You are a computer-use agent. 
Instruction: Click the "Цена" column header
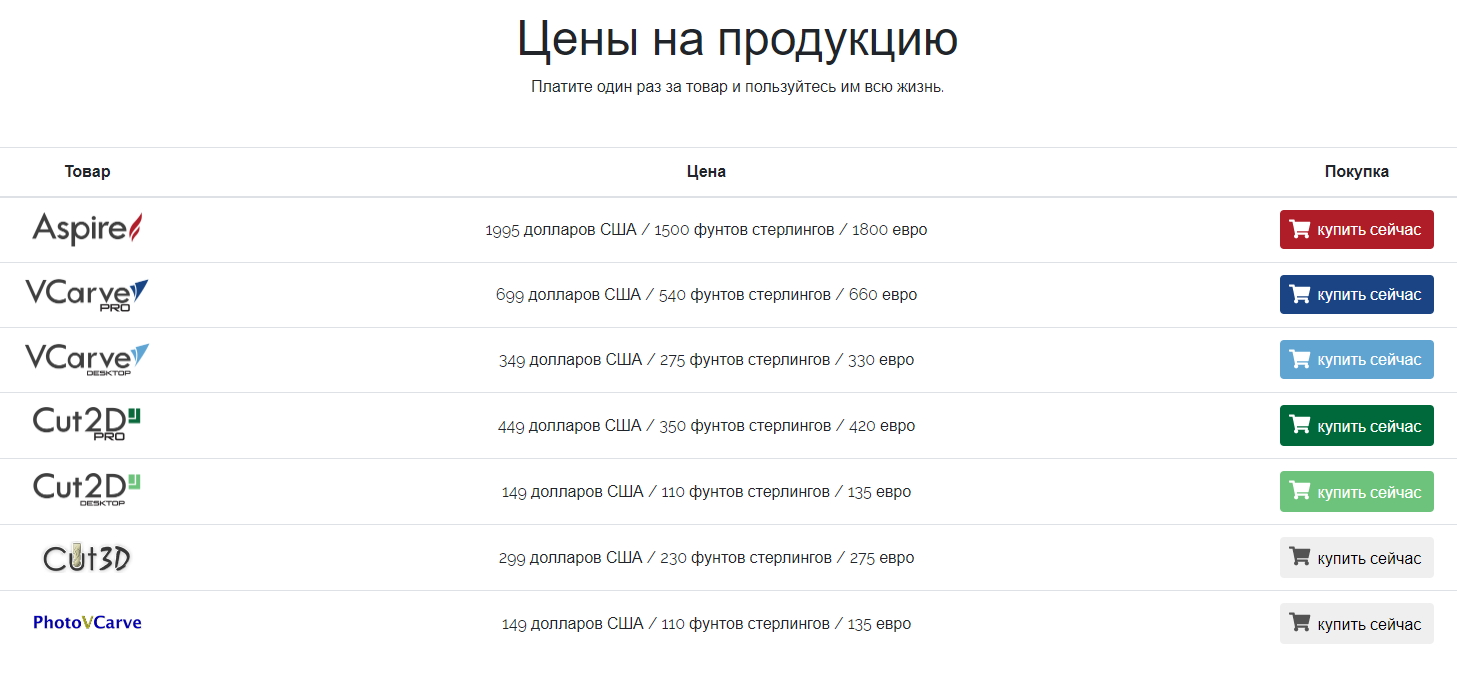click(706, 171)
